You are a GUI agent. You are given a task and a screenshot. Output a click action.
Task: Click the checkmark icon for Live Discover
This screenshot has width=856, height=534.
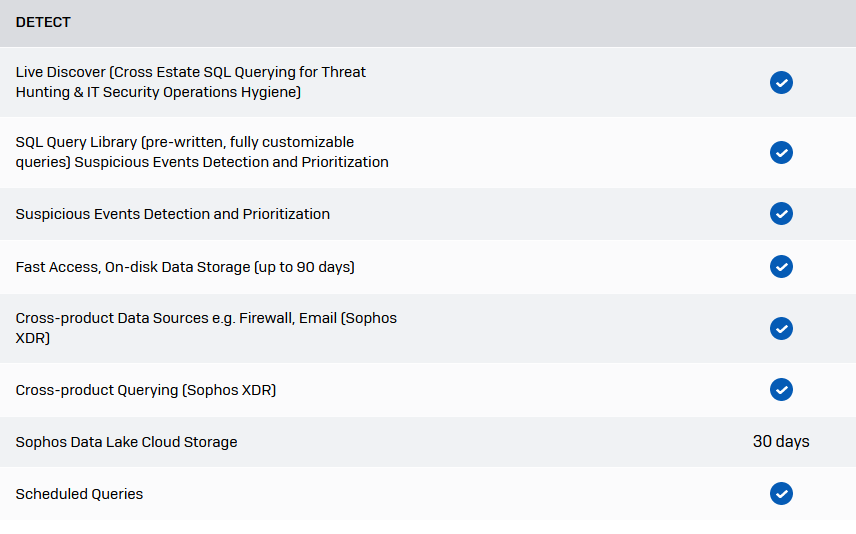tap(781, 82)
